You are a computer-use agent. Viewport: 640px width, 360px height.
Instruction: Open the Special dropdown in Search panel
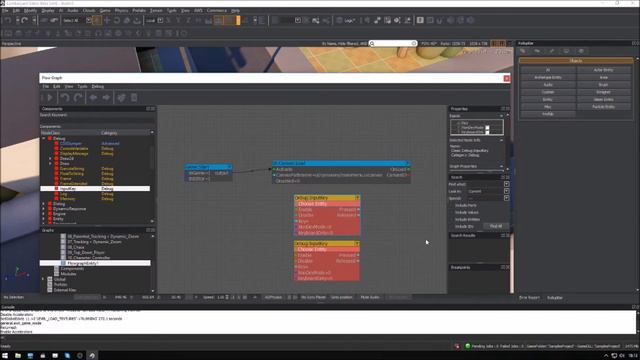point(506,198)
